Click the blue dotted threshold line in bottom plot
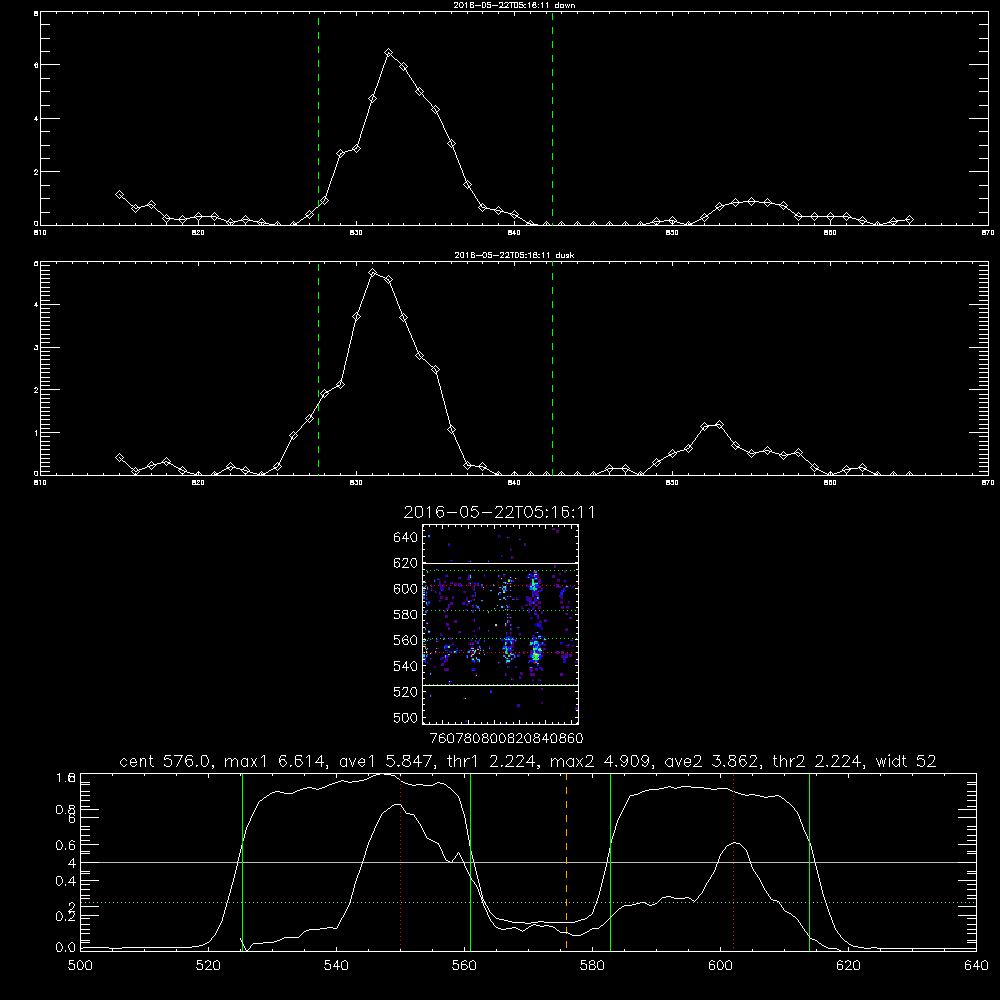 click(x=528, y=902)
